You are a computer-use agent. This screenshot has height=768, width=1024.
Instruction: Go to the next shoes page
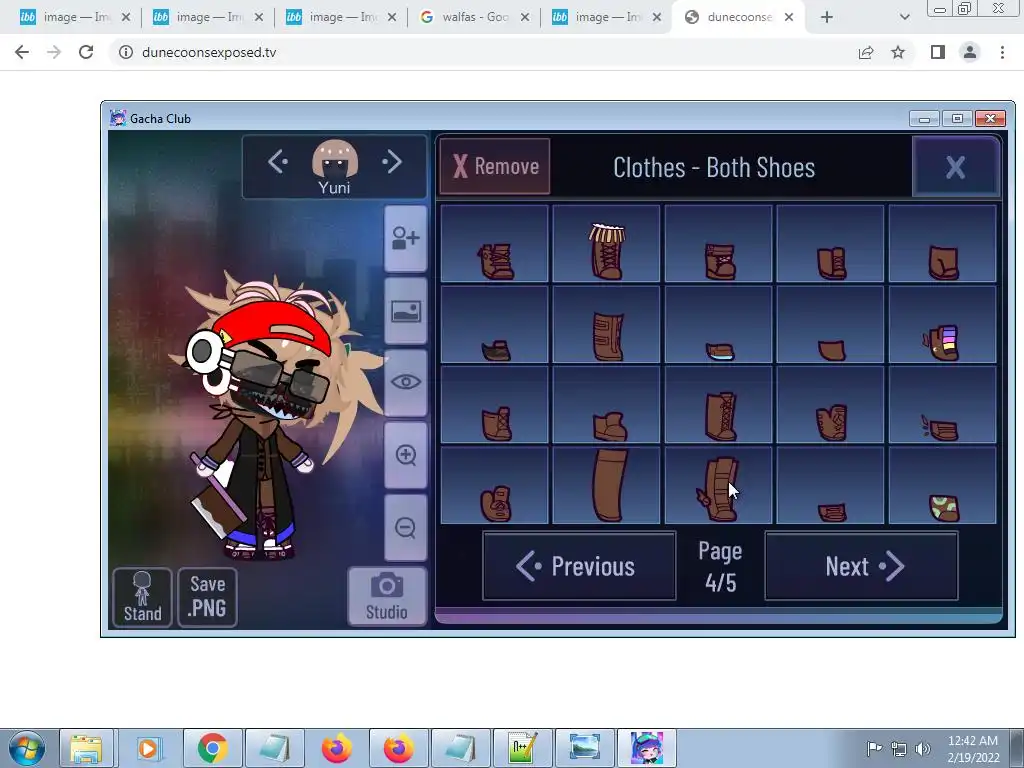pyautogui.click(x=861, y=566)
